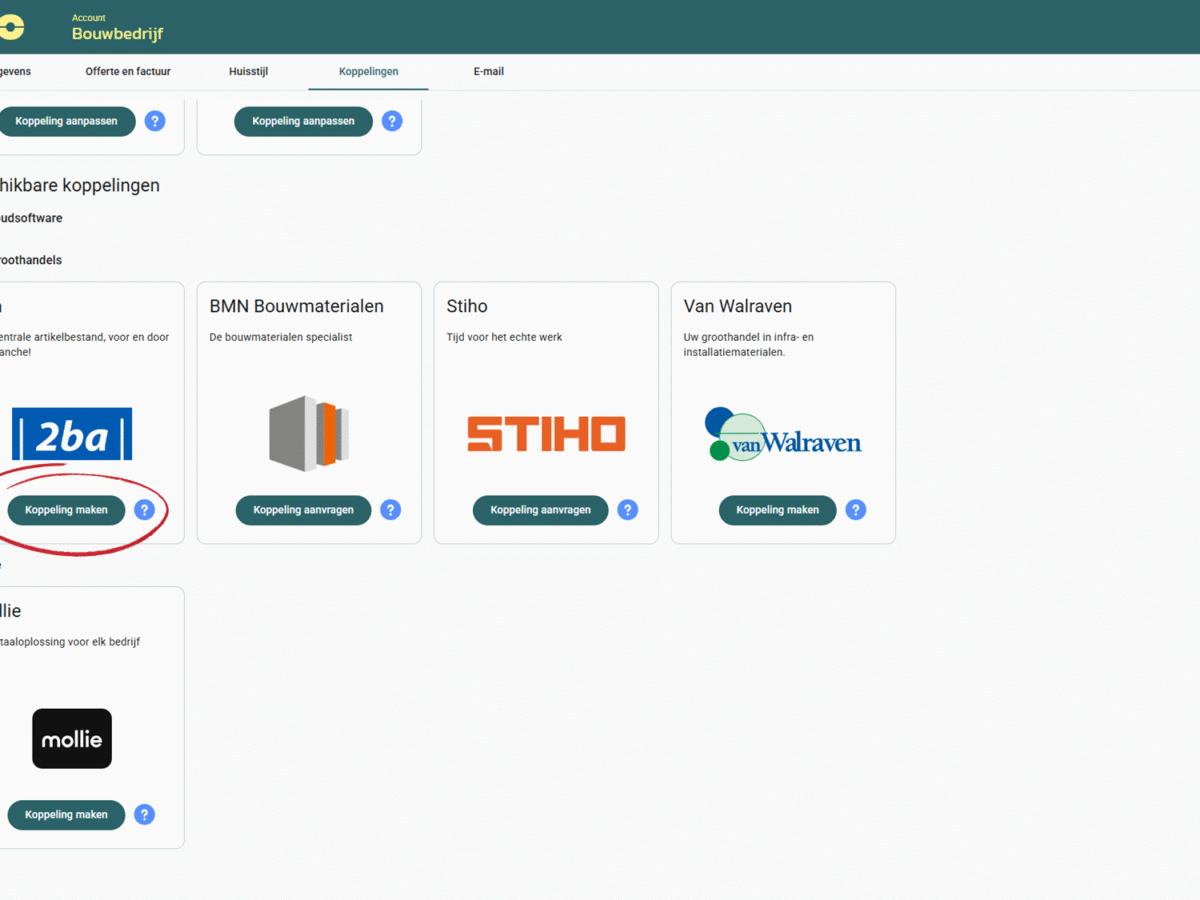Click the app logo in the top-left corner
The width and height of the screenshot is (1200, 900).
12,26
